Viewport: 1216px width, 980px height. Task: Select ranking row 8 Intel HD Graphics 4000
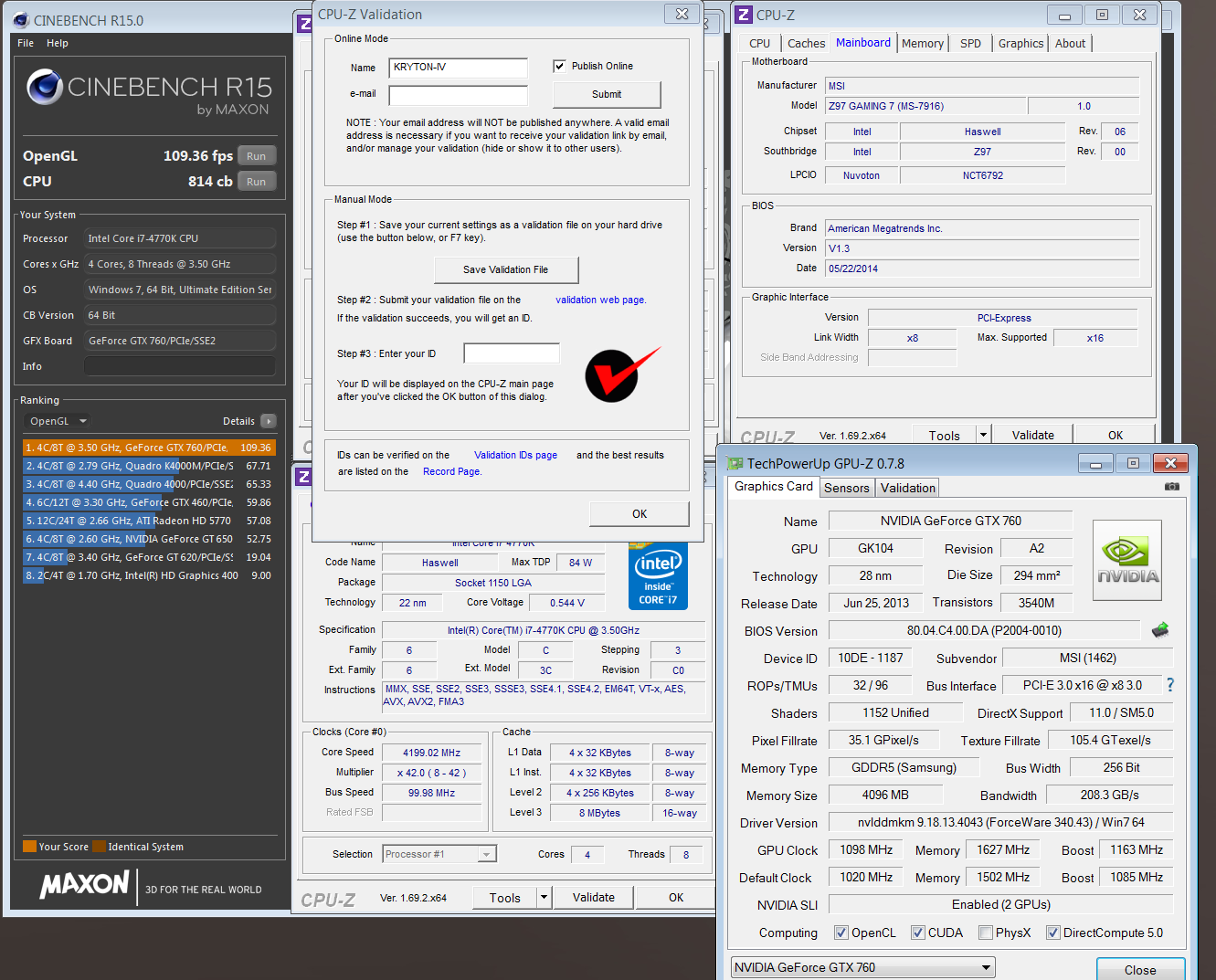click(149, 575)
